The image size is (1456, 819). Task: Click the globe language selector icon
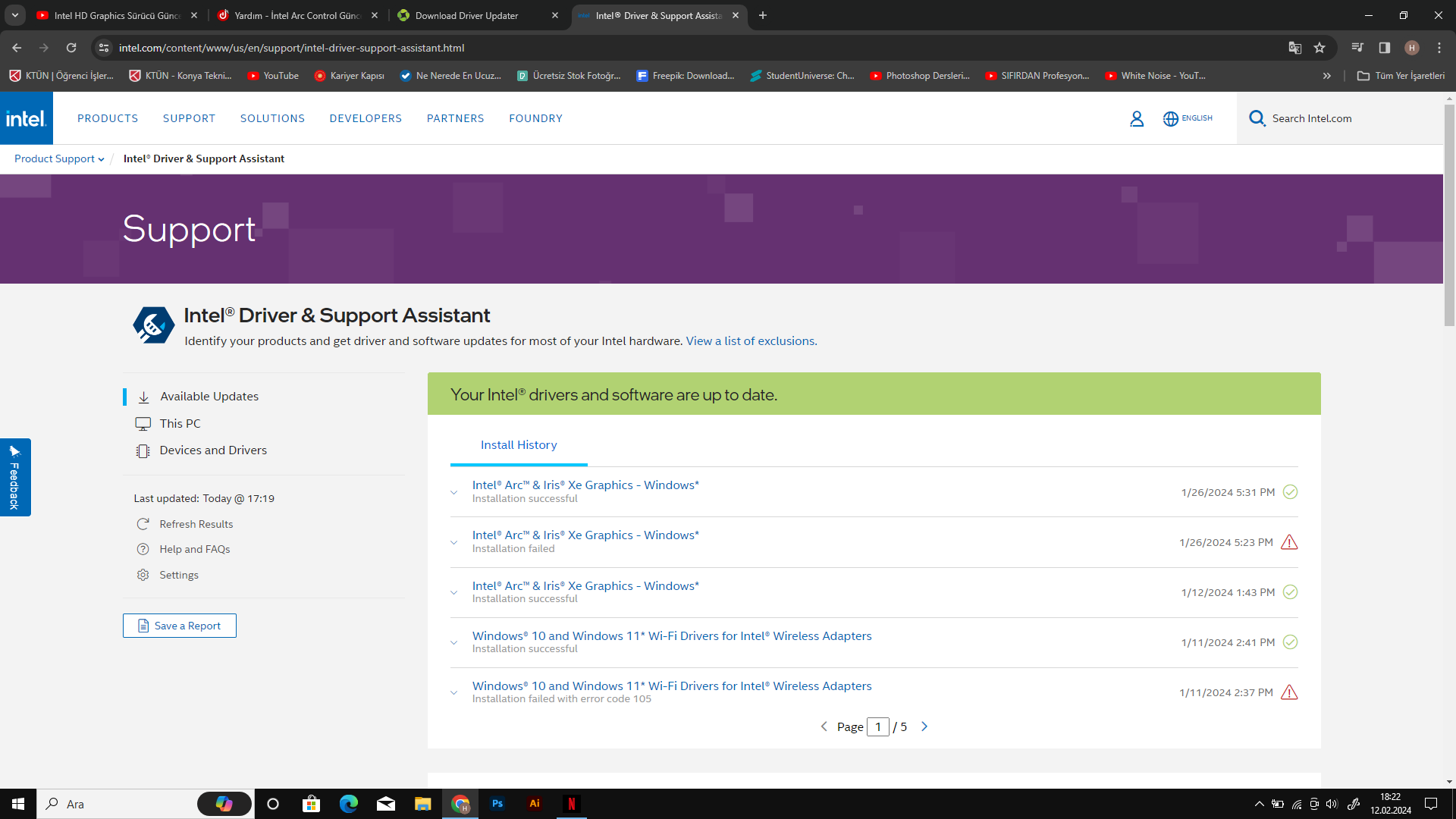coord(1171,118)
